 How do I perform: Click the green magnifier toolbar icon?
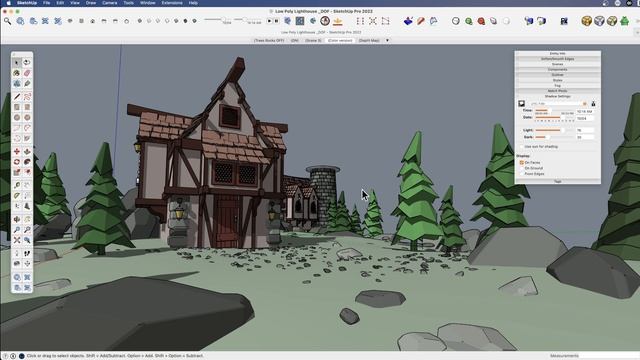[469, 21]
